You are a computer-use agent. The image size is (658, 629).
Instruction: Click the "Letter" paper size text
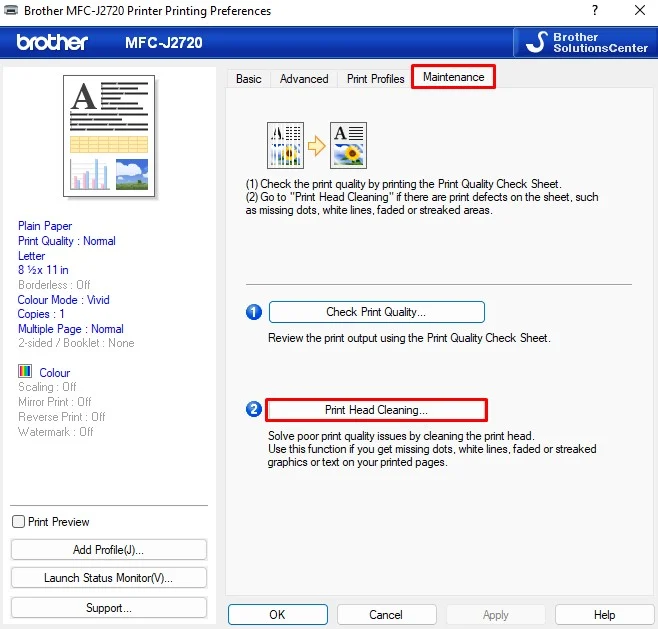(31, 256)
